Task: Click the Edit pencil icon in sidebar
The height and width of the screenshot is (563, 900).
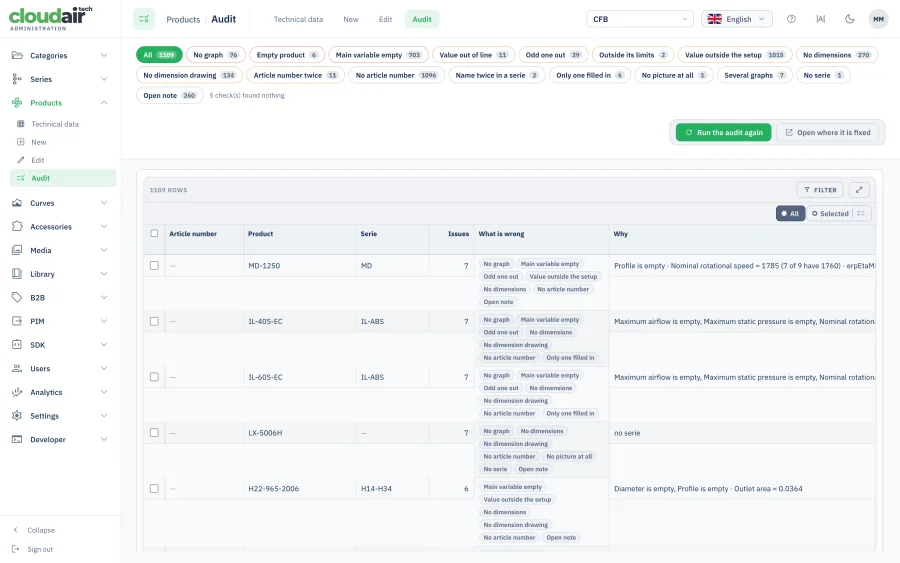Action: 21,160
